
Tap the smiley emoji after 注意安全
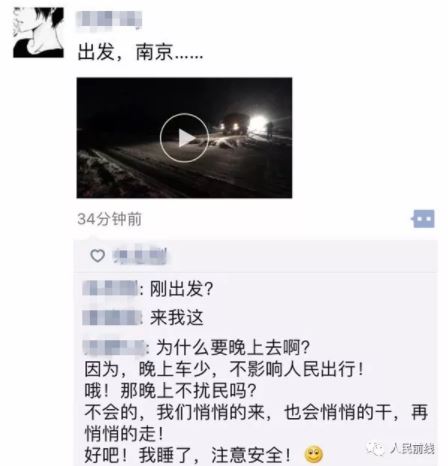point(313,454)
